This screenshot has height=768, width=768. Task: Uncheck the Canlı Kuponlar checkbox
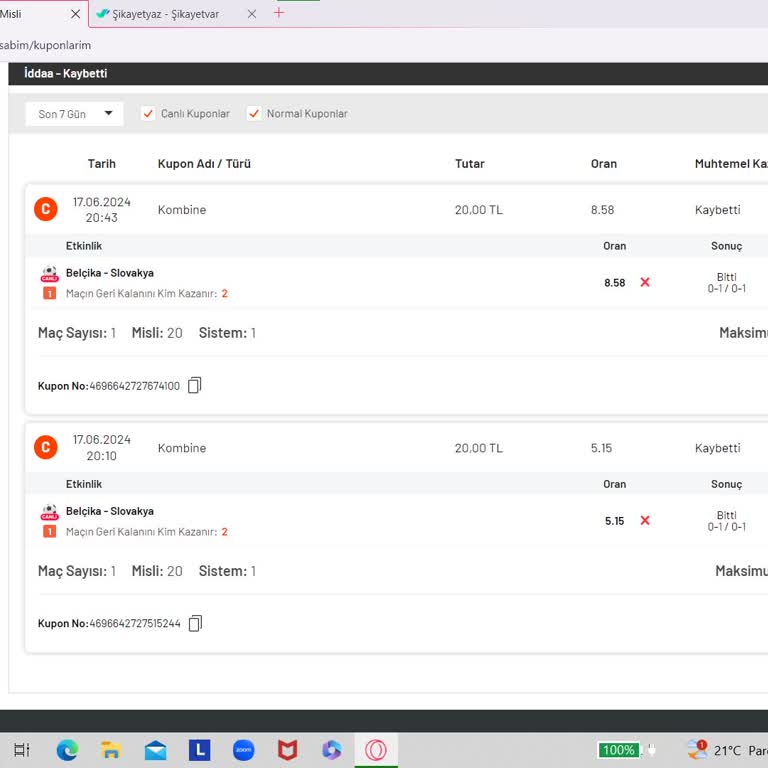pos(148,114)
